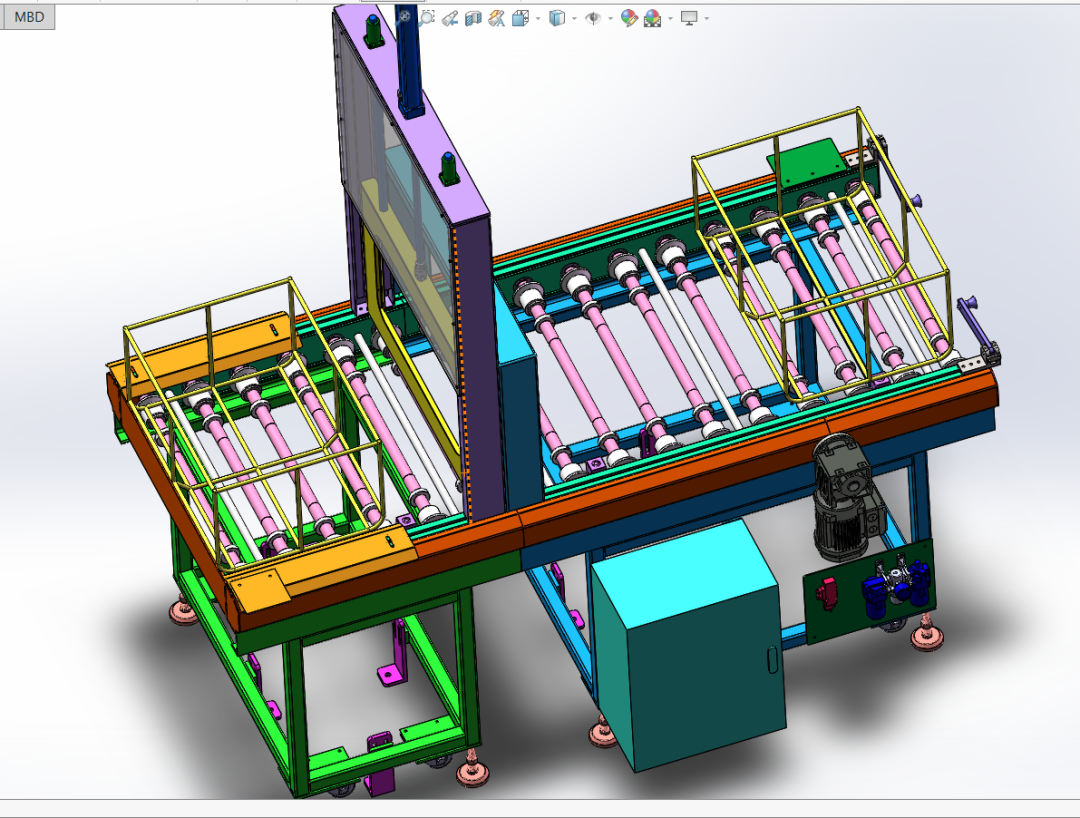Activate the Zoom to Area magnifier tool
The image size is (1080, 818).
pyautogui.click(x=427, y=17)
